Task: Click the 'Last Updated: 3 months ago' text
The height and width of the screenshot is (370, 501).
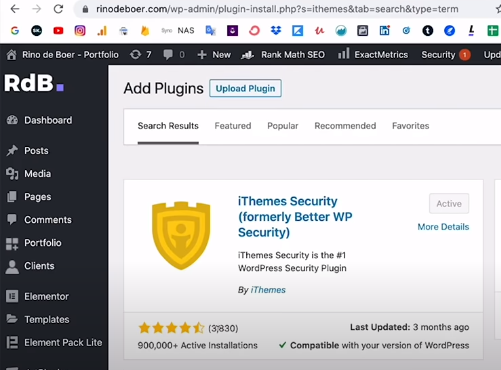Action: [x=409, y=327]
